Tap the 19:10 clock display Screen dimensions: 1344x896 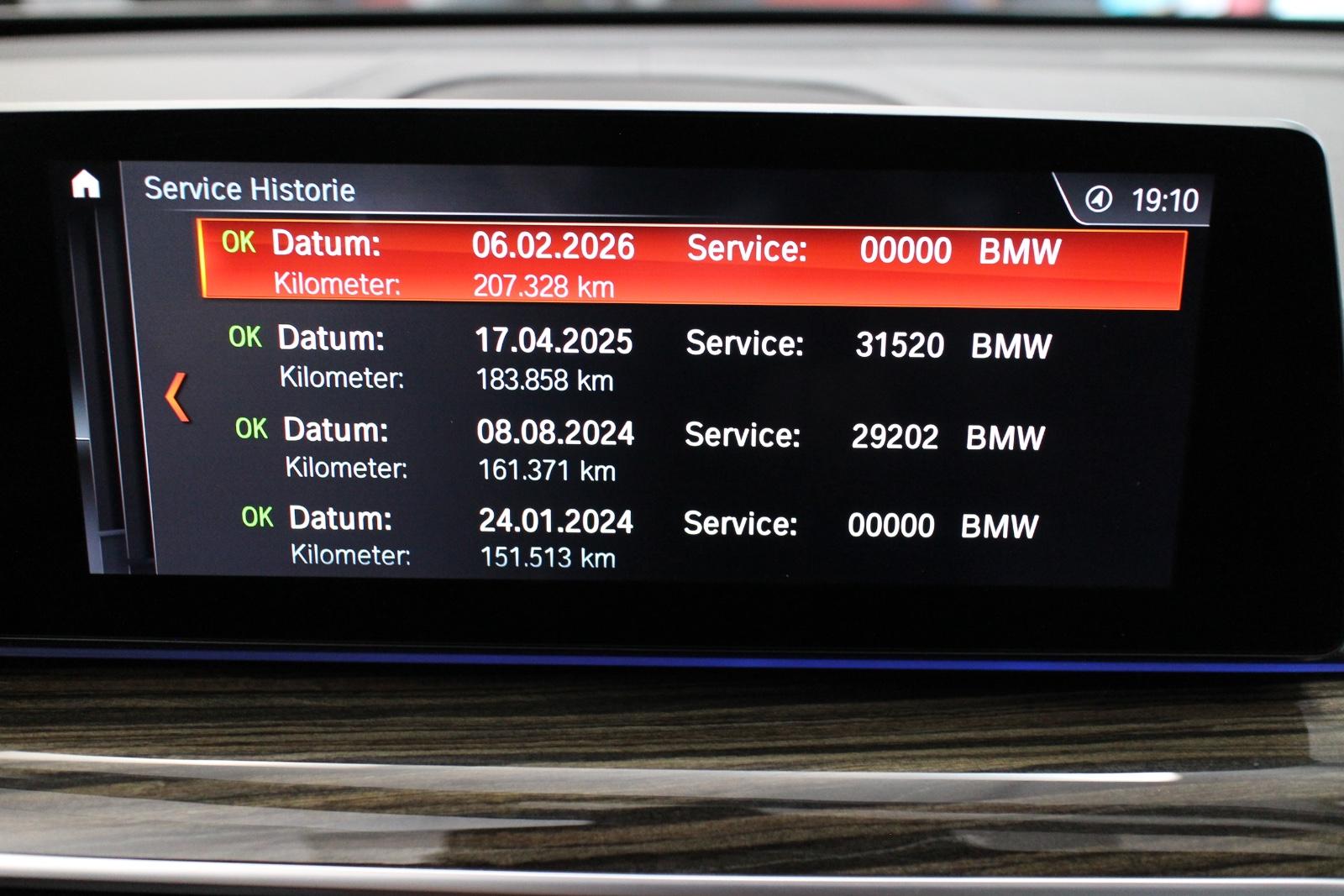(x=1164, y=201)
